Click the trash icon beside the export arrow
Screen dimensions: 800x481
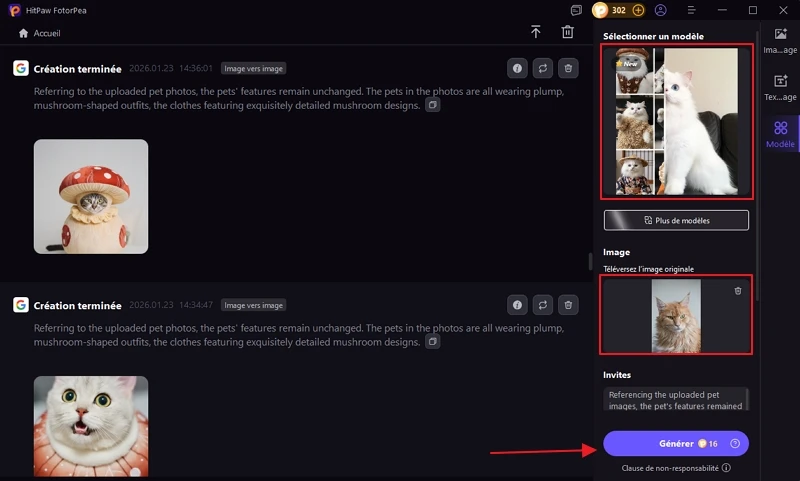click(x=568, y=32)
